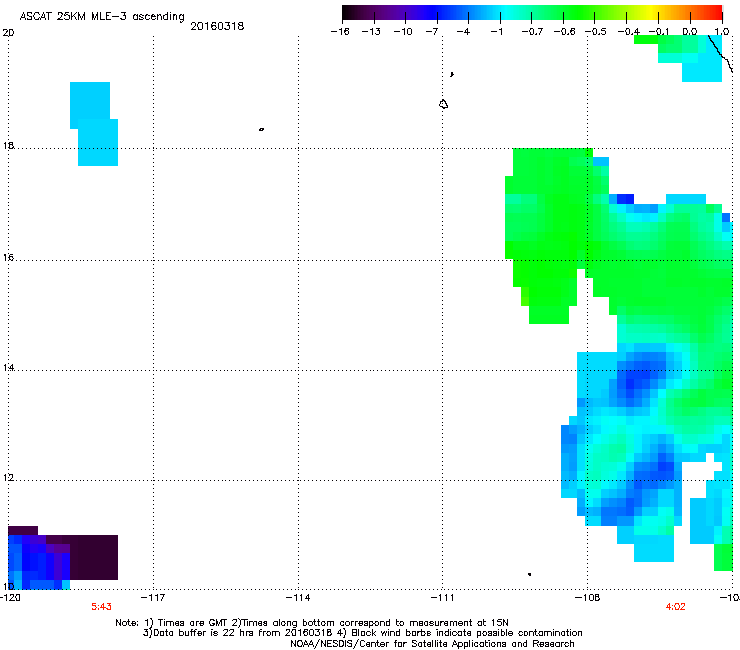Click the latitude label 16
The width and height of the screenshot is (740, 650).
tap(8, 257)
